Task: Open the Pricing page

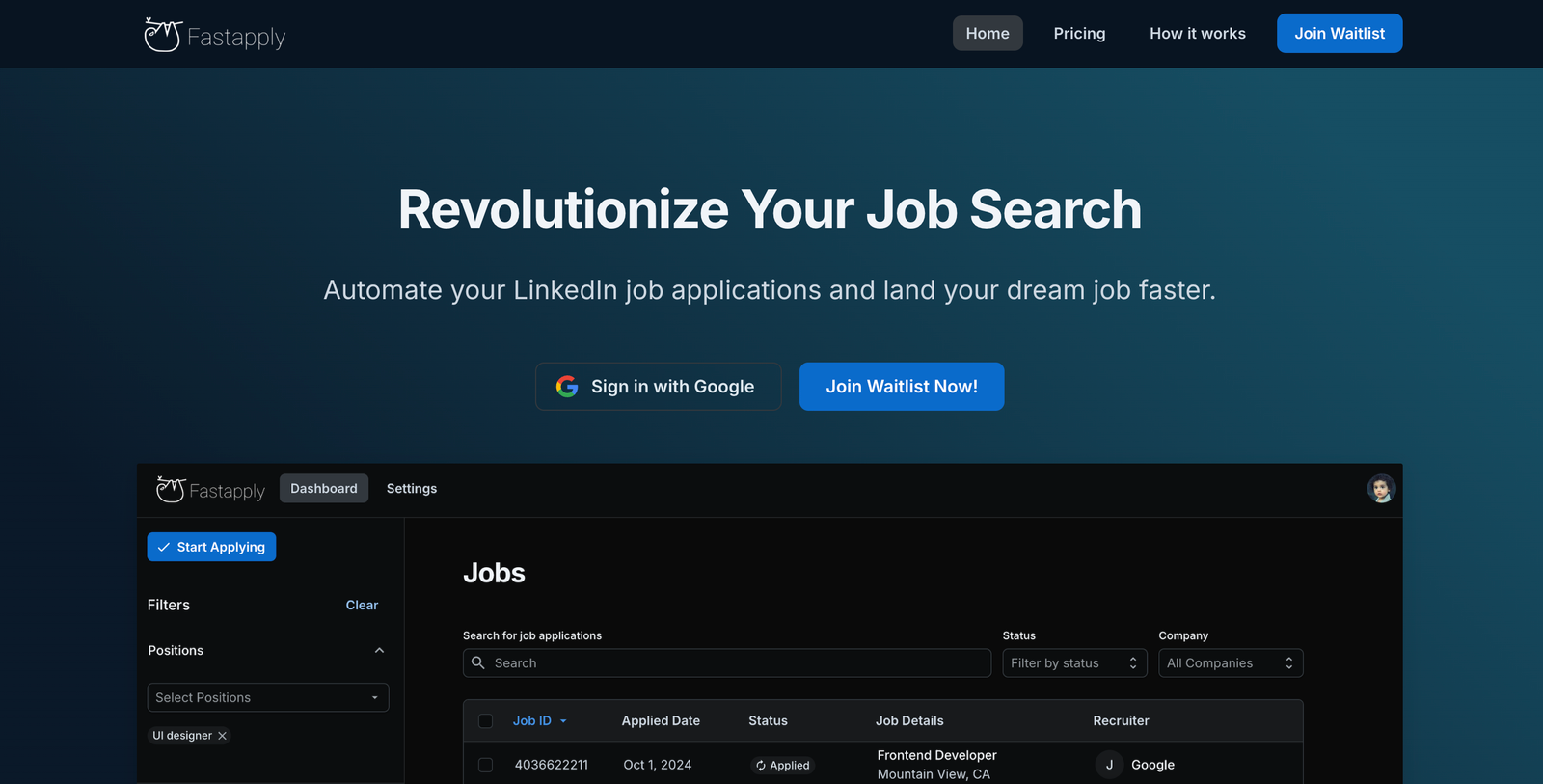Action: point(1079,33)
